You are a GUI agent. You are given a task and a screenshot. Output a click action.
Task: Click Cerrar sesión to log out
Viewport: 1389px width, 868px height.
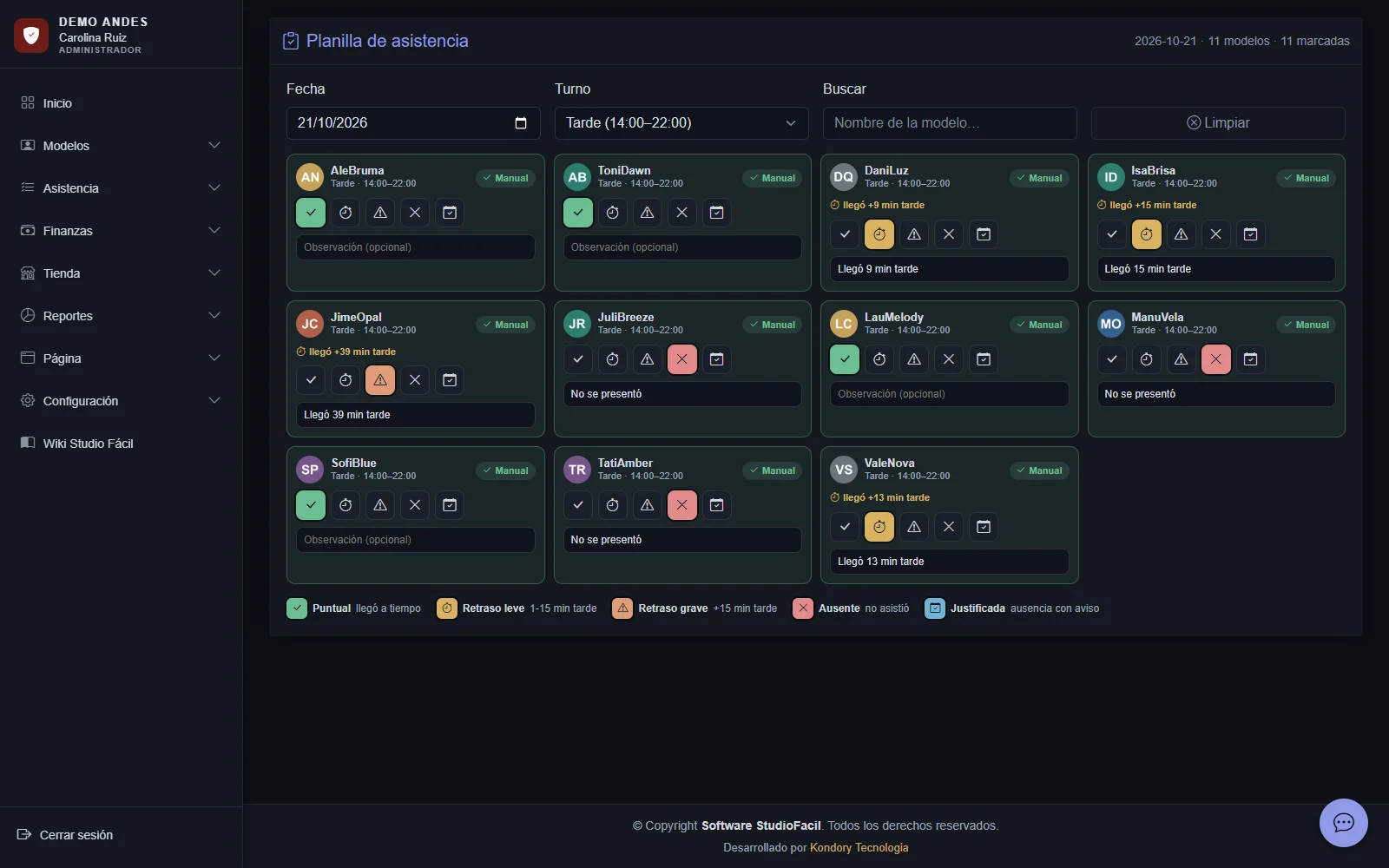66,835
